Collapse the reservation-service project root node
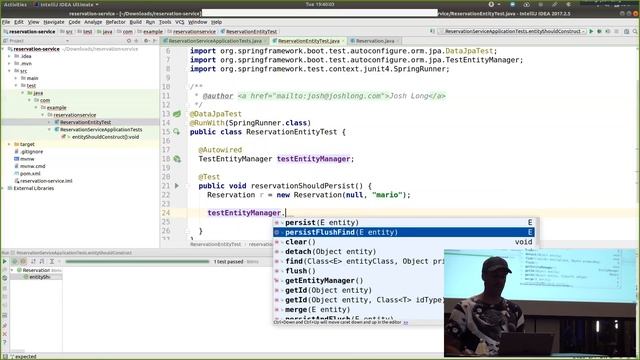This screenshot has width=640, height=360. tap(4, 49)
